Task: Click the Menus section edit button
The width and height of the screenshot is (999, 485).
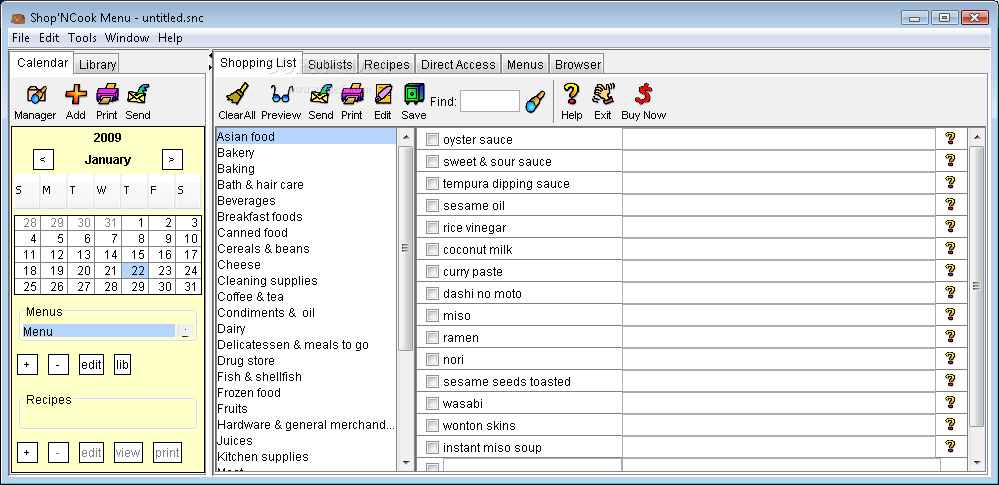Action: click(91, 365)
